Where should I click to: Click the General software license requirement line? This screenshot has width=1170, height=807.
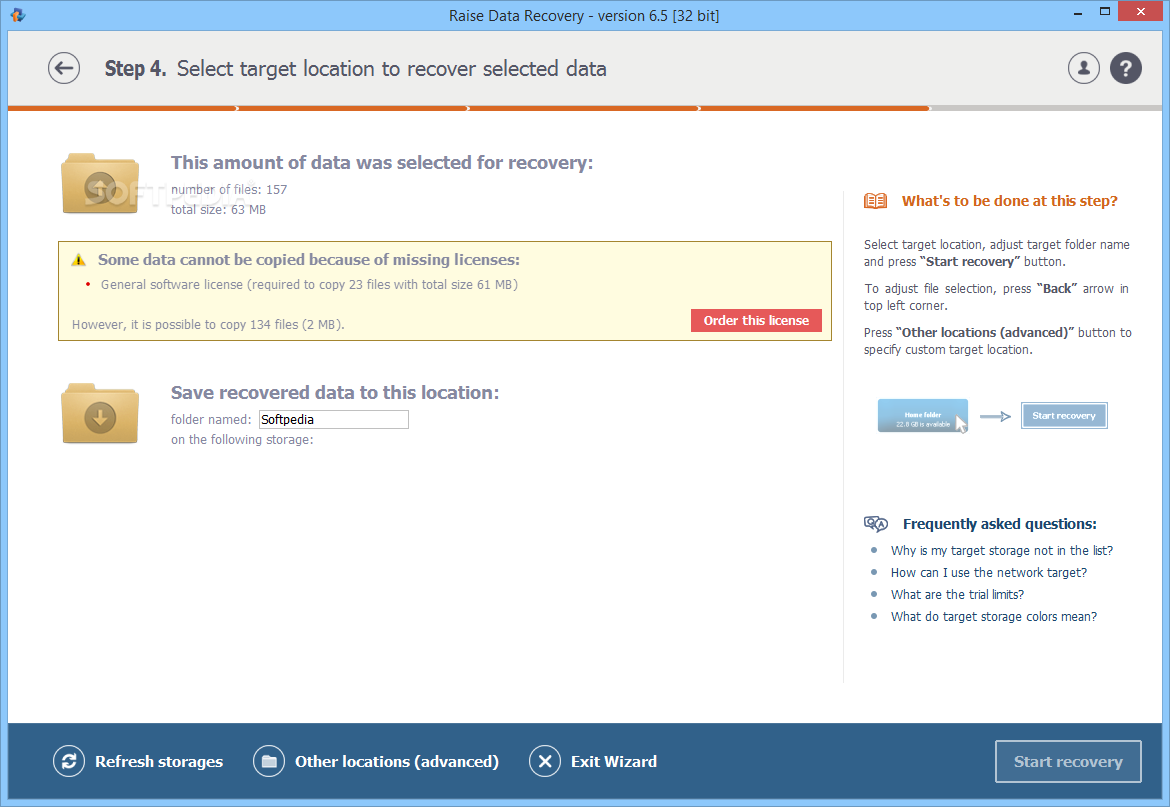coord(309,285)
